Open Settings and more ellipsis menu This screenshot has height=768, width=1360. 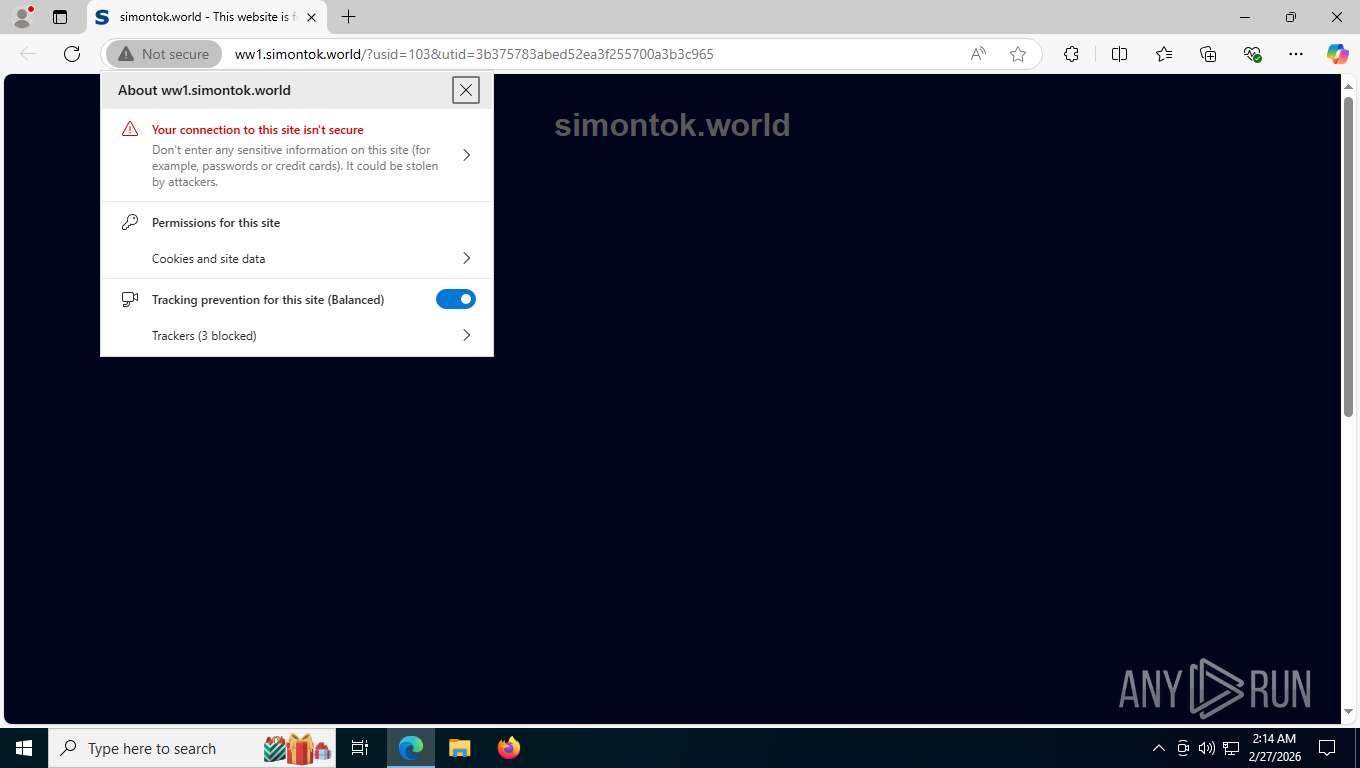(1296, 54)
